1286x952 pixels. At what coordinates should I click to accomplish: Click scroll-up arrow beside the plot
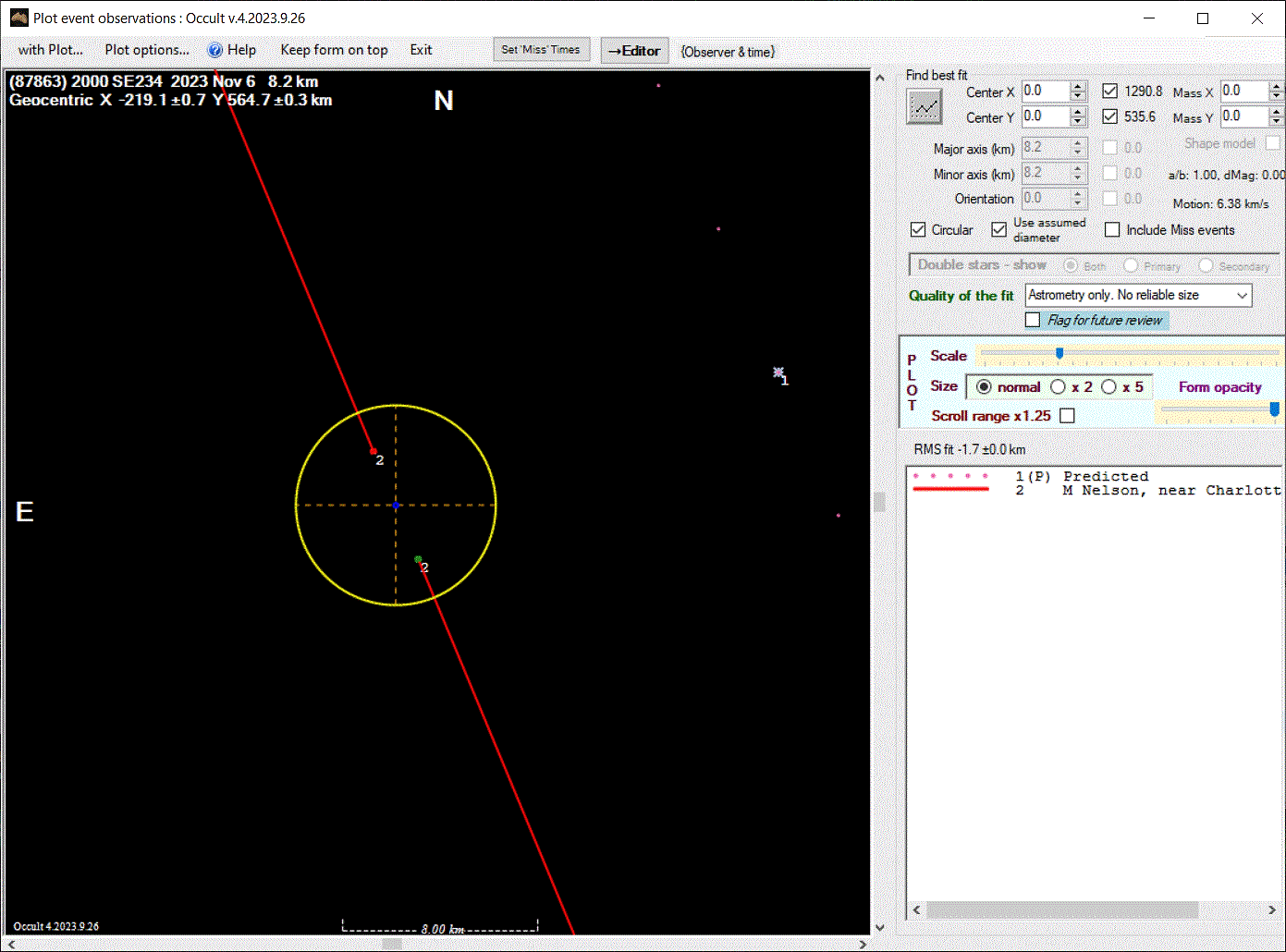[879, 79]
